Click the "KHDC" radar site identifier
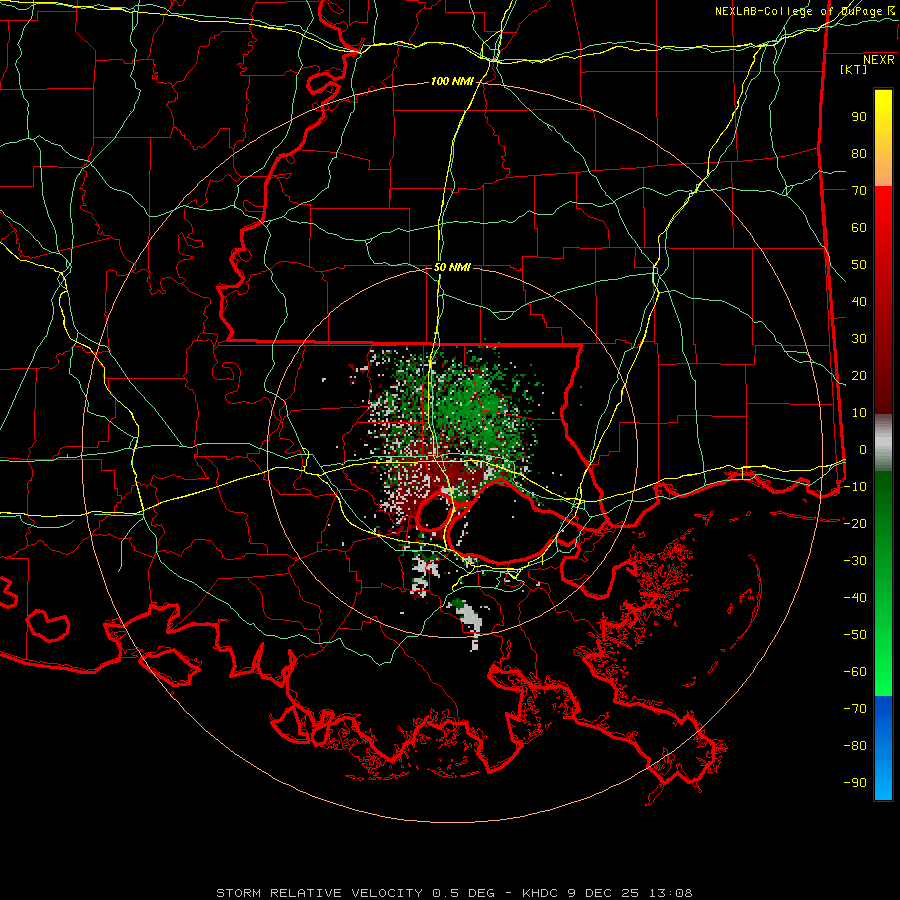 pos(540,893)
